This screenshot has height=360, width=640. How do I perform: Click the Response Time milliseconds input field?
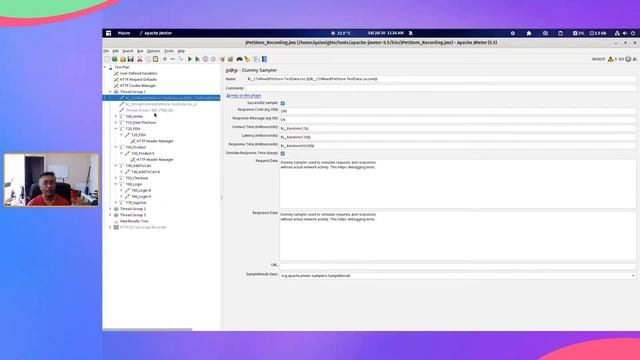pyautogui.click(x=458, y=145)
